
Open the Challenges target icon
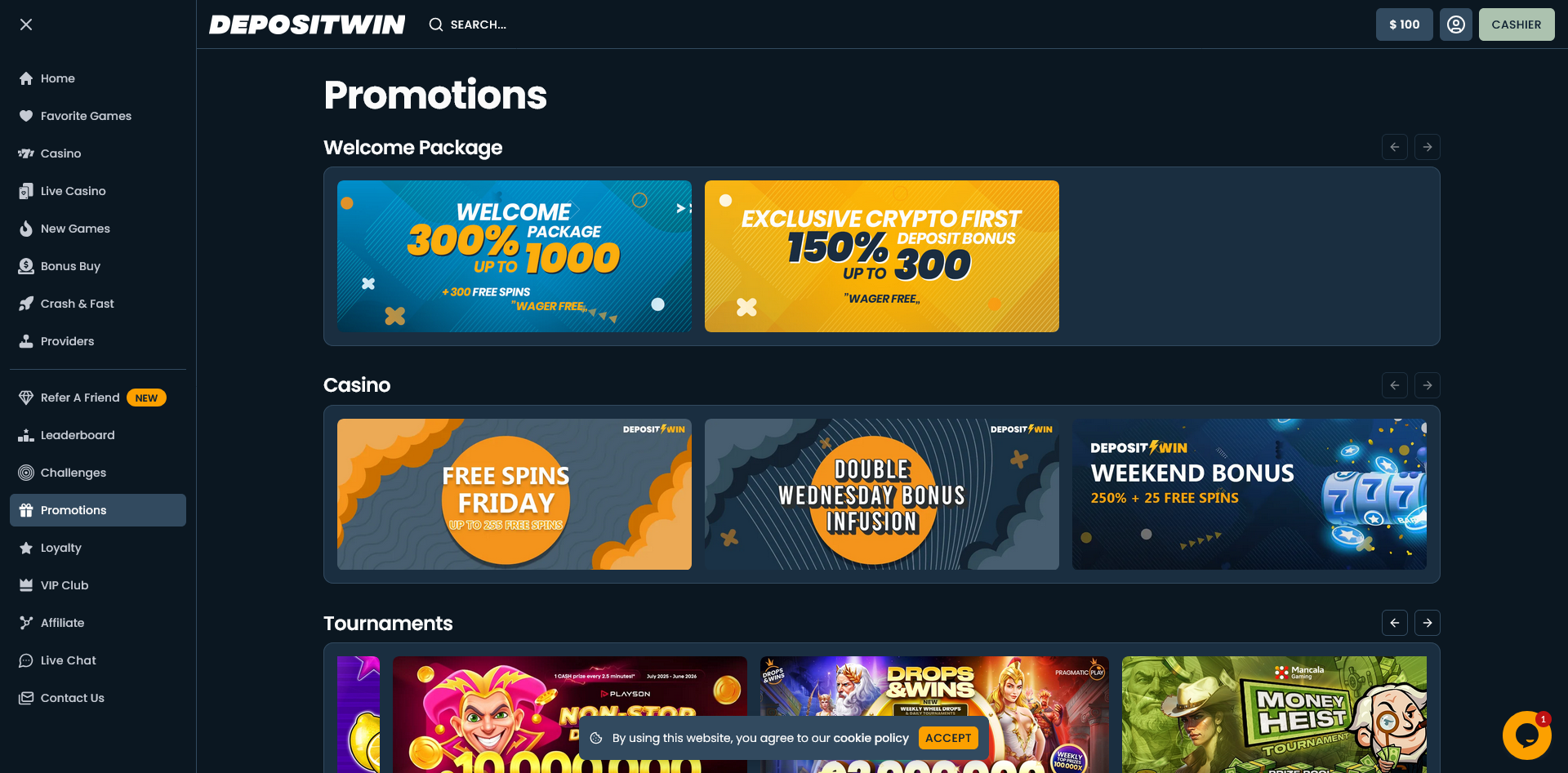(x=26, y=473)
